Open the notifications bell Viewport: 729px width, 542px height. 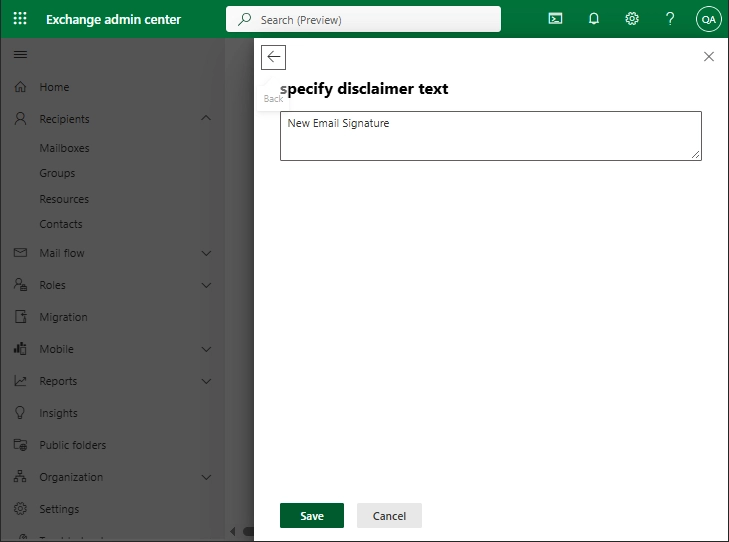coord(594,19)
